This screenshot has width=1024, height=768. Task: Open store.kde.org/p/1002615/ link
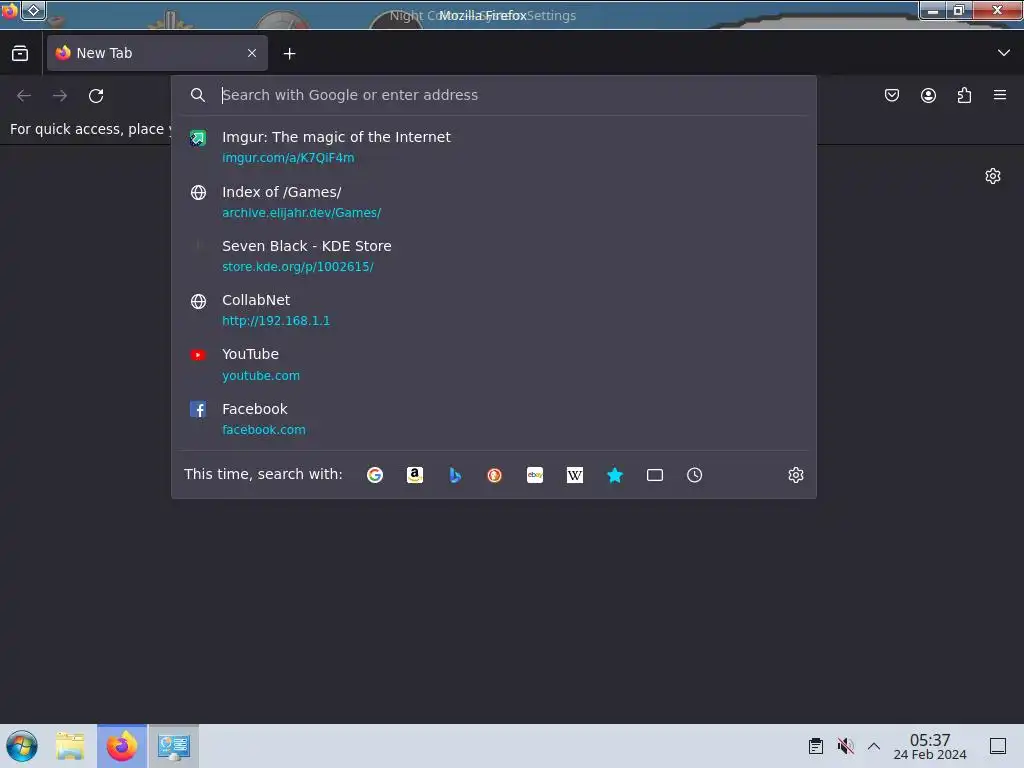click(x=298, y=266)
